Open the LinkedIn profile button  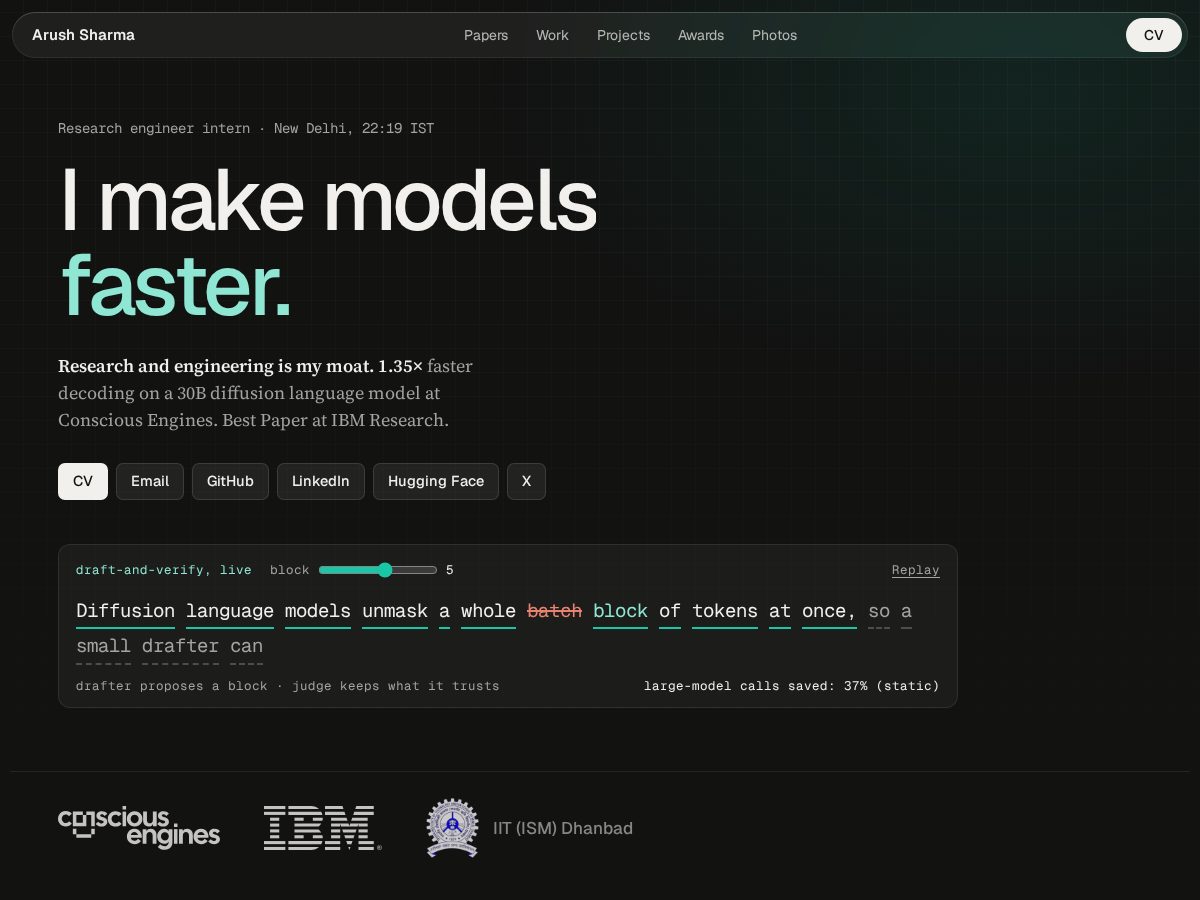[x=321, y=481]
